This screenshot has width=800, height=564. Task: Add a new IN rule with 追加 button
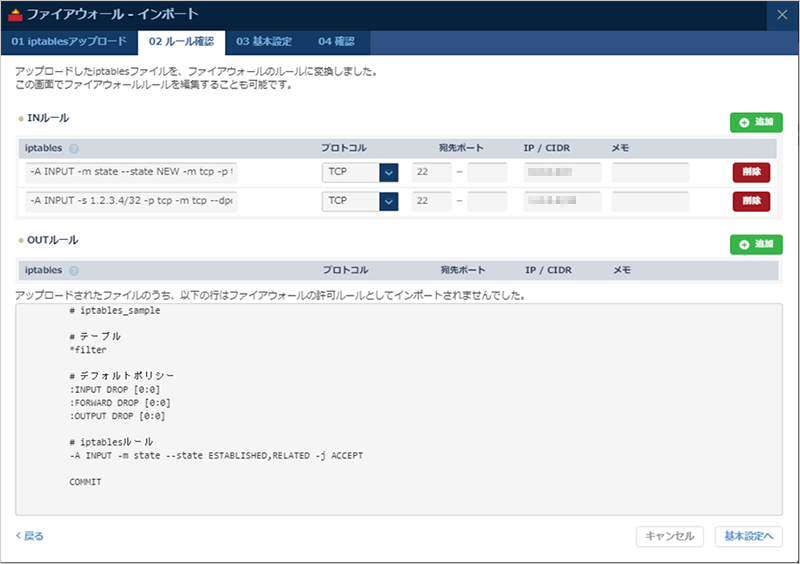[x=756, y=122]
